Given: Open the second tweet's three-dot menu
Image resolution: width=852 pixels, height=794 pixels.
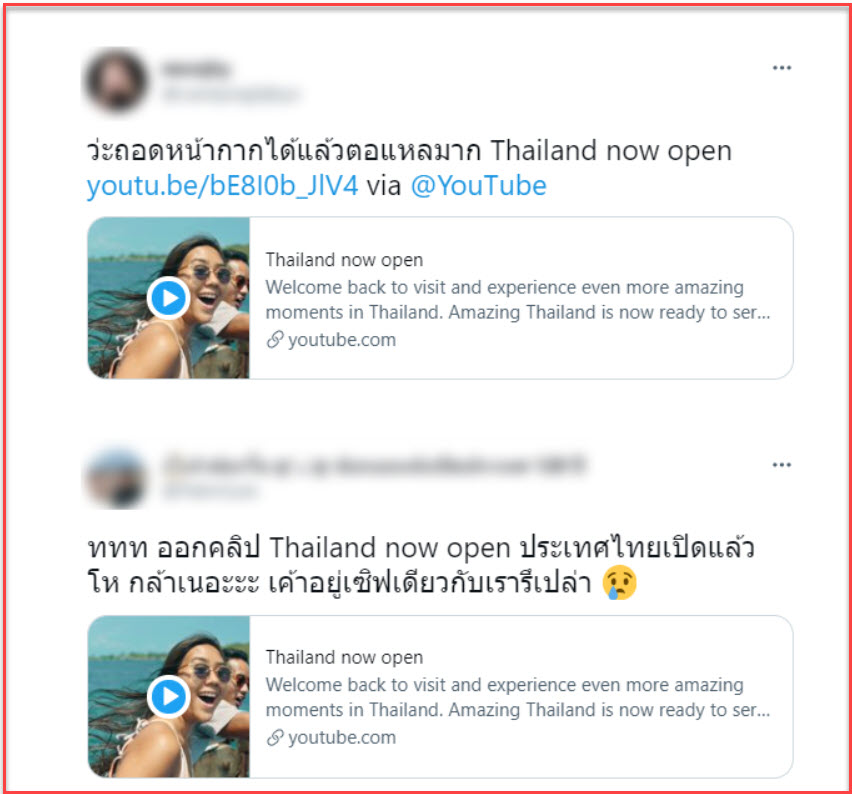Looking at the screenshot, I should tap(781, 465).
